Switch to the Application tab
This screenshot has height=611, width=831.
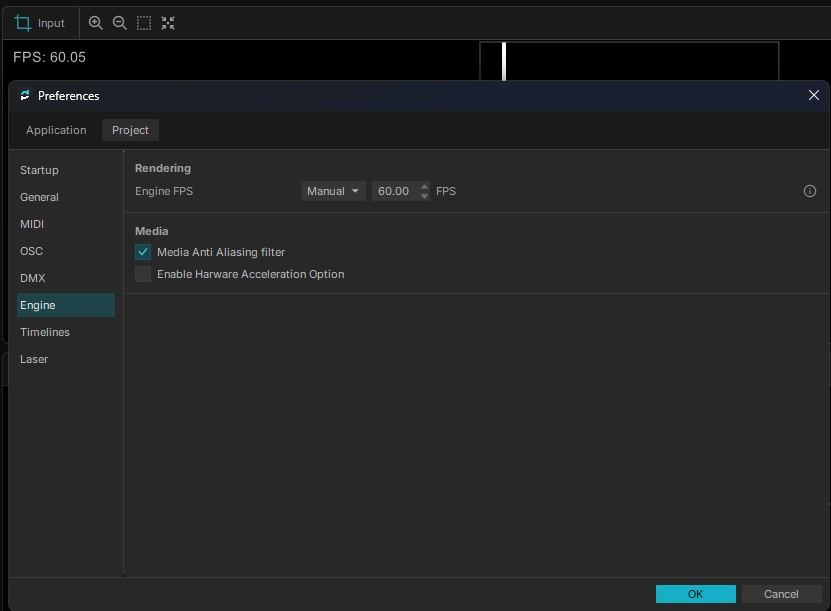[56, 130]
